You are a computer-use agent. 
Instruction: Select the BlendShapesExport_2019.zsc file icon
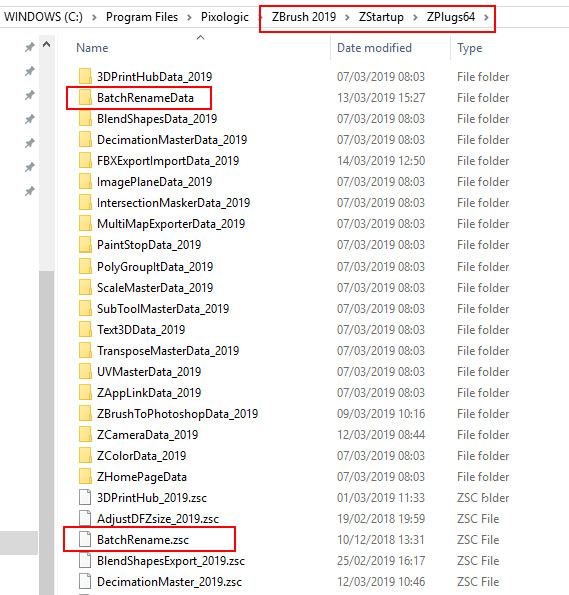coord(85,560)
